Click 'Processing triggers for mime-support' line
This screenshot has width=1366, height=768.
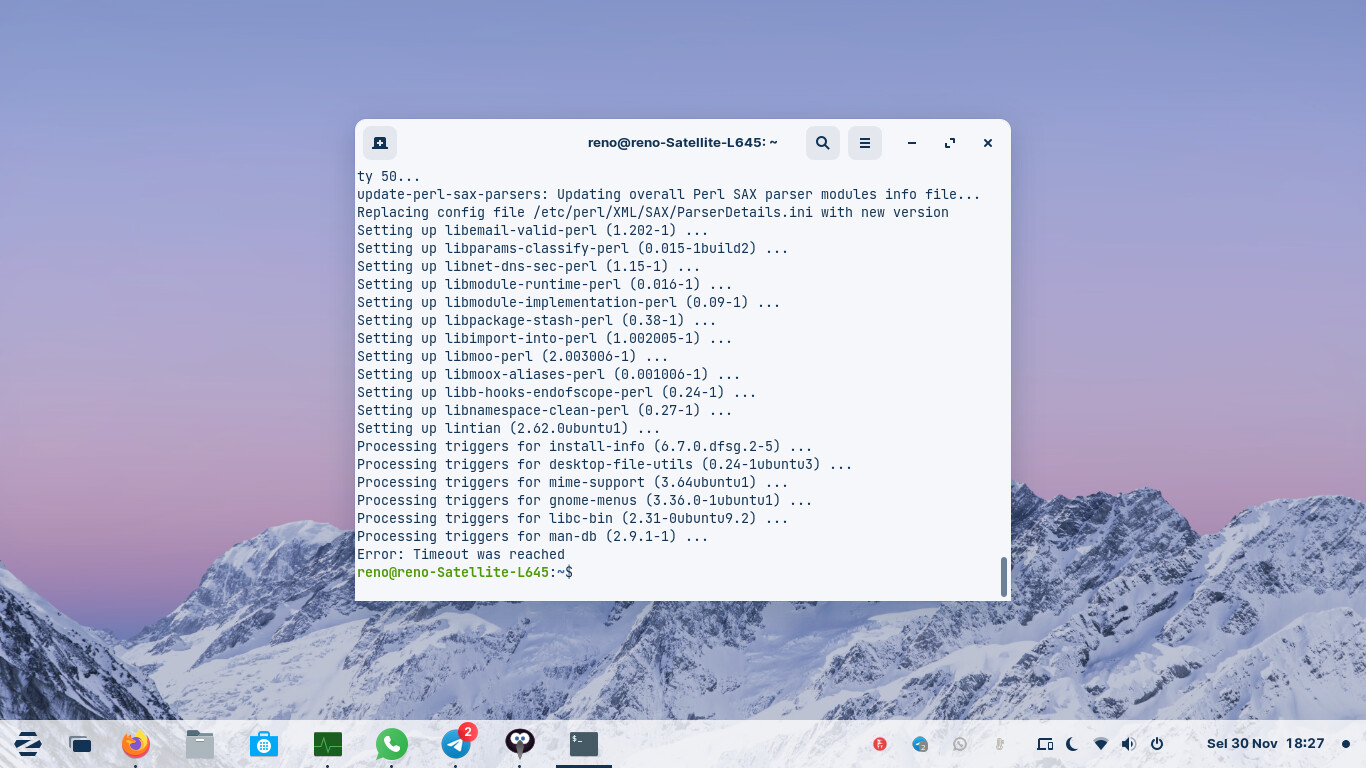572,482
